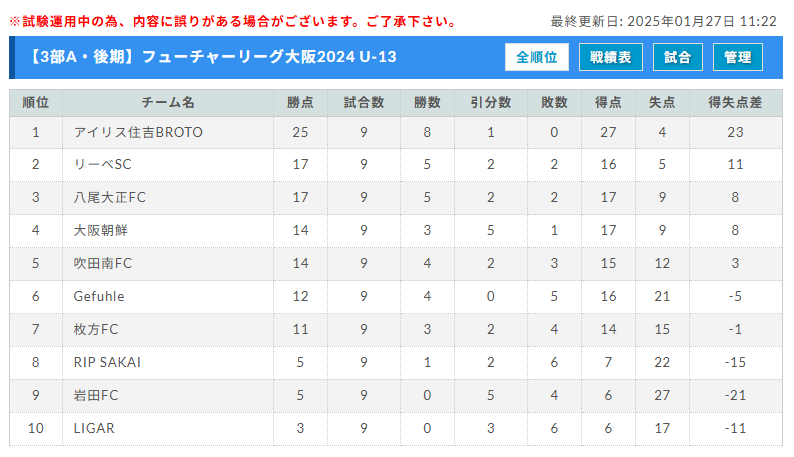Select team 岩田FC

coord(96,395)
